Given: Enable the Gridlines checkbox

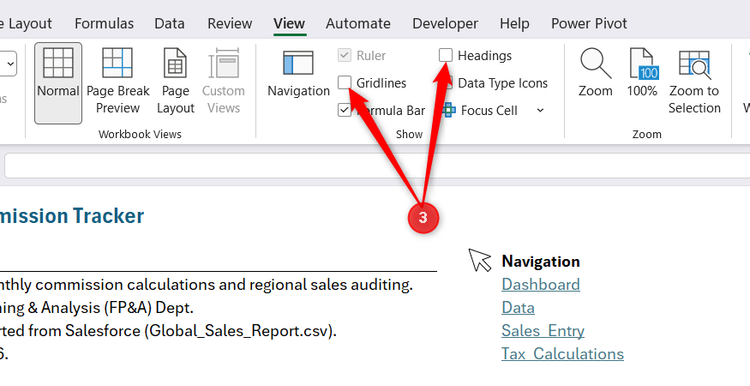Looking at the screenshot, I should coord(344,83).
